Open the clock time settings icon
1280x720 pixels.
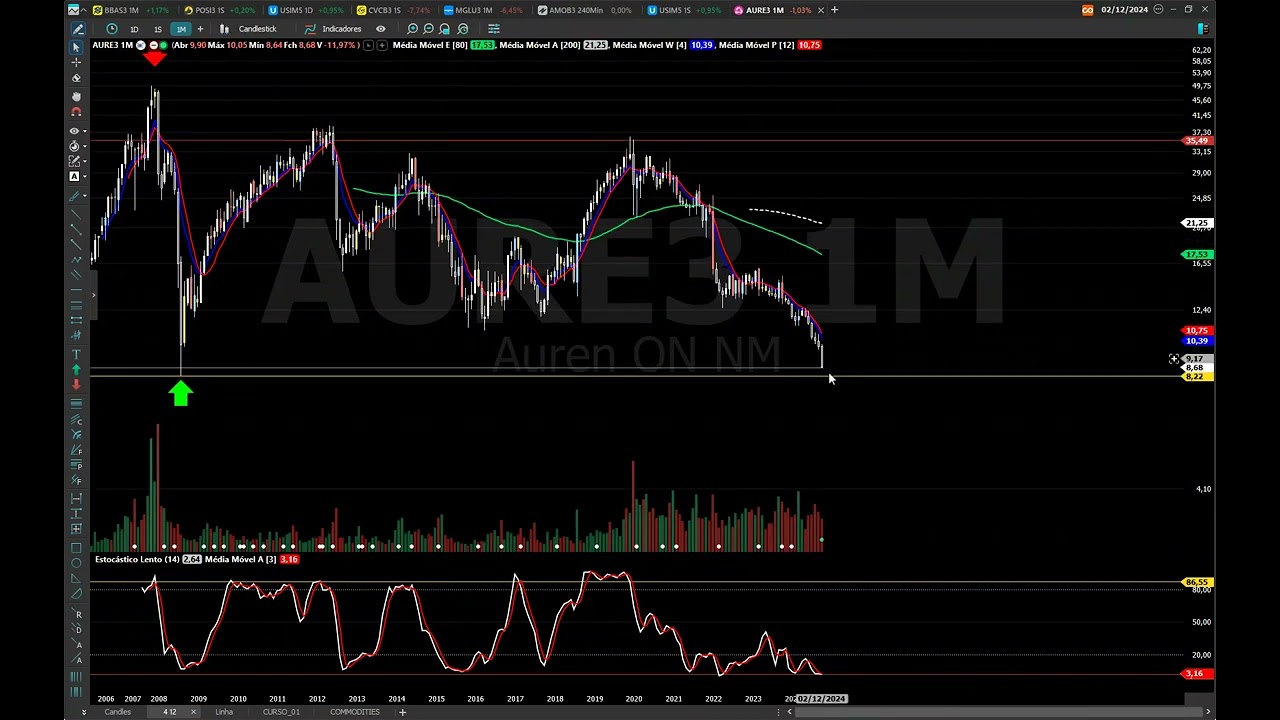(111, 29)
